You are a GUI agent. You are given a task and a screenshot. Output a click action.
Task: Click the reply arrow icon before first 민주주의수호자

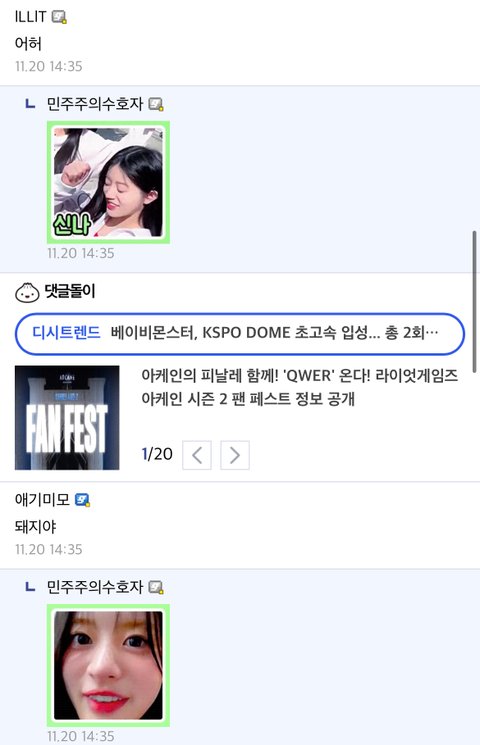point(30,103)
